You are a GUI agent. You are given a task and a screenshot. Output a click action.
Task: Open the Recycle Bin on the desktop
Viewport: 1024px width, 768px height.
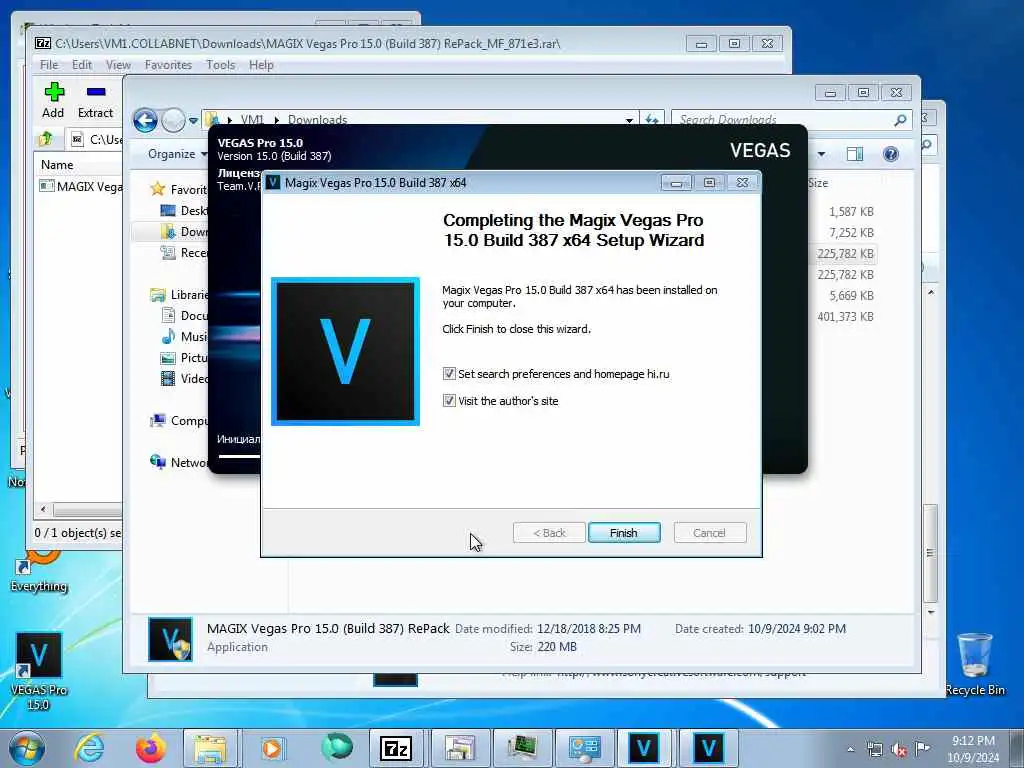pyautogui.click(x=975, y=664)
